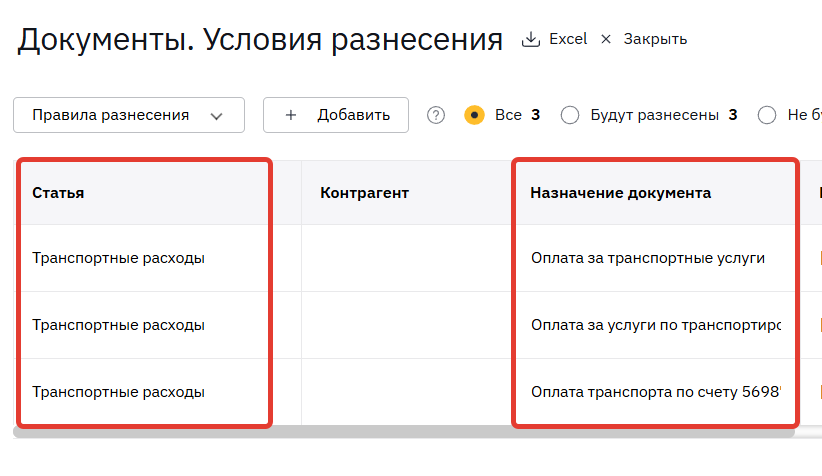Open the question mark help icon

[436, 115]
